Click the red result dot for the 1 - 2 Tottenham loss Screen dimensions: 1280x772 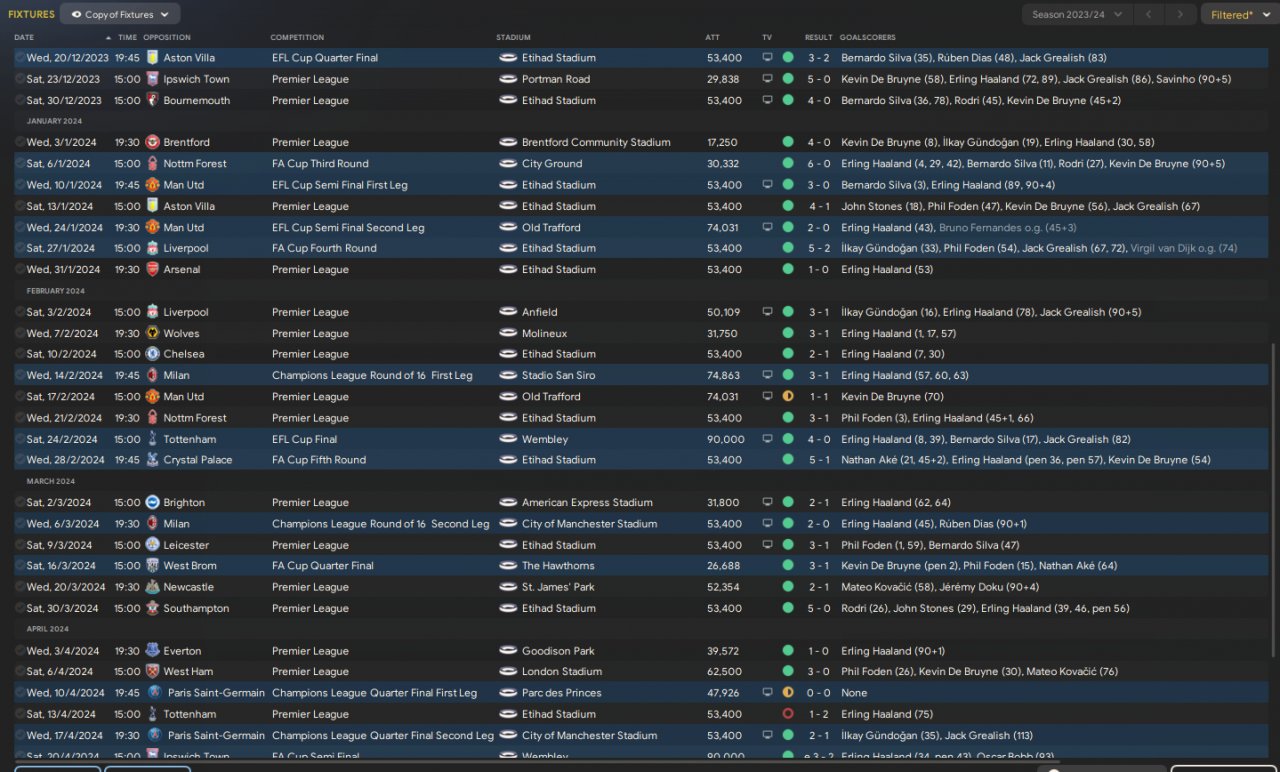[788, 714]
